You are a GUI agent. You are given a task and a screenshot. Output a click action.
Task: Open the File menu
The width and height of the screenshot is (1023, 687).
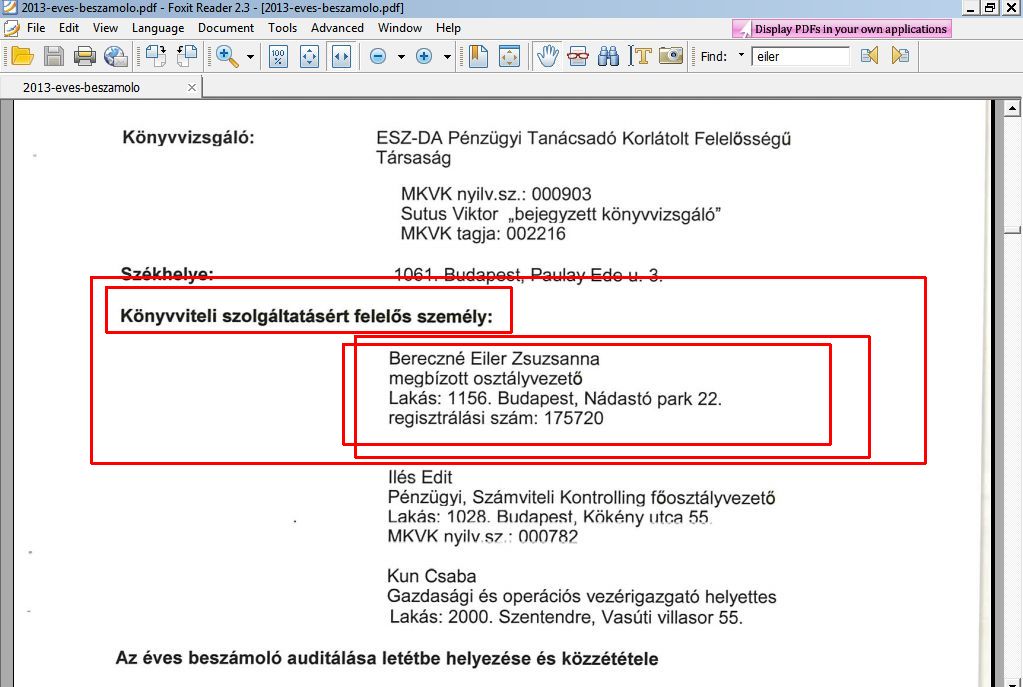coord(36,28)
